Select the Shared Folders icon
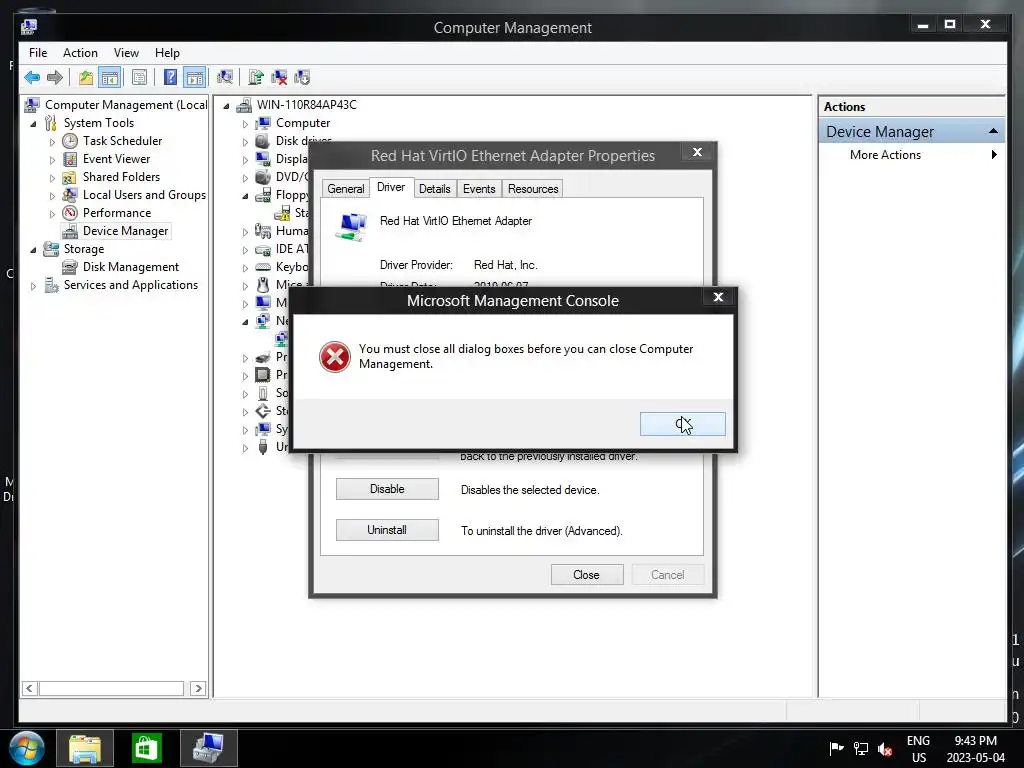 coord(70,177)
